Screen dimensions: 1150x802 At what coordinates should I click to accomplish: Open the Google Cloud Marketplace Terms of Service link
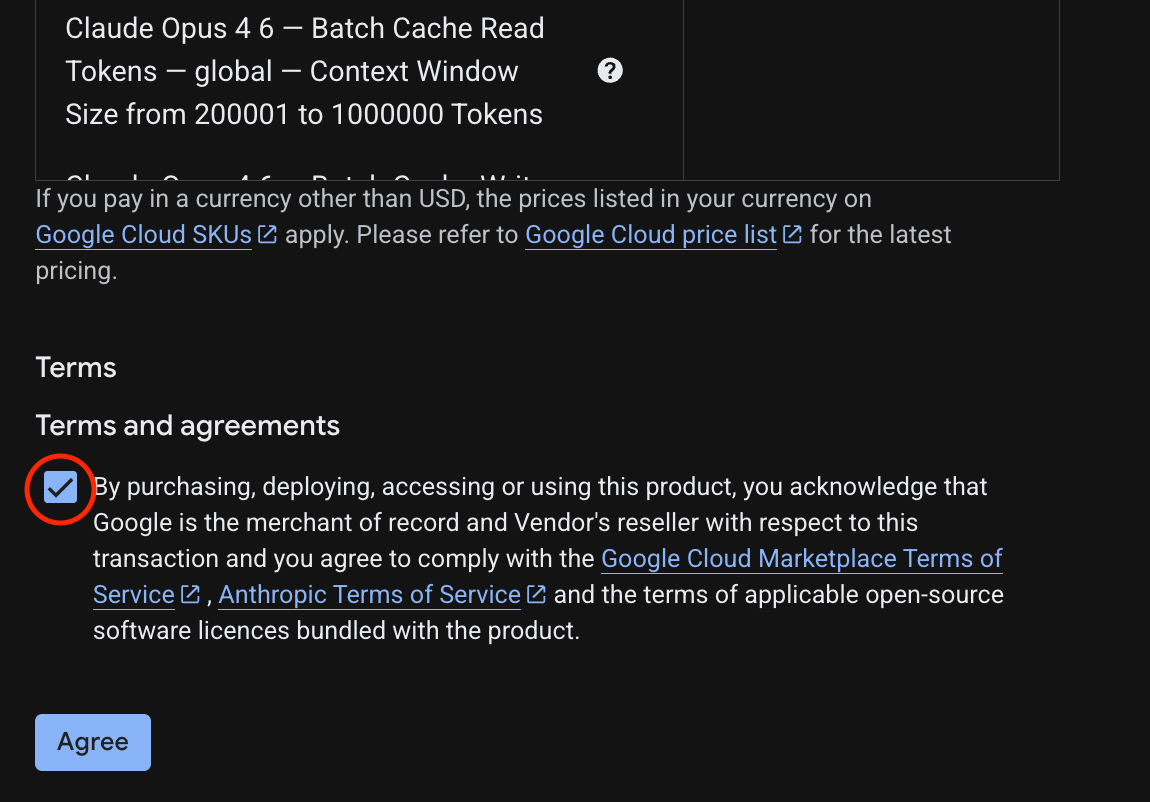[x=800, y=558]
